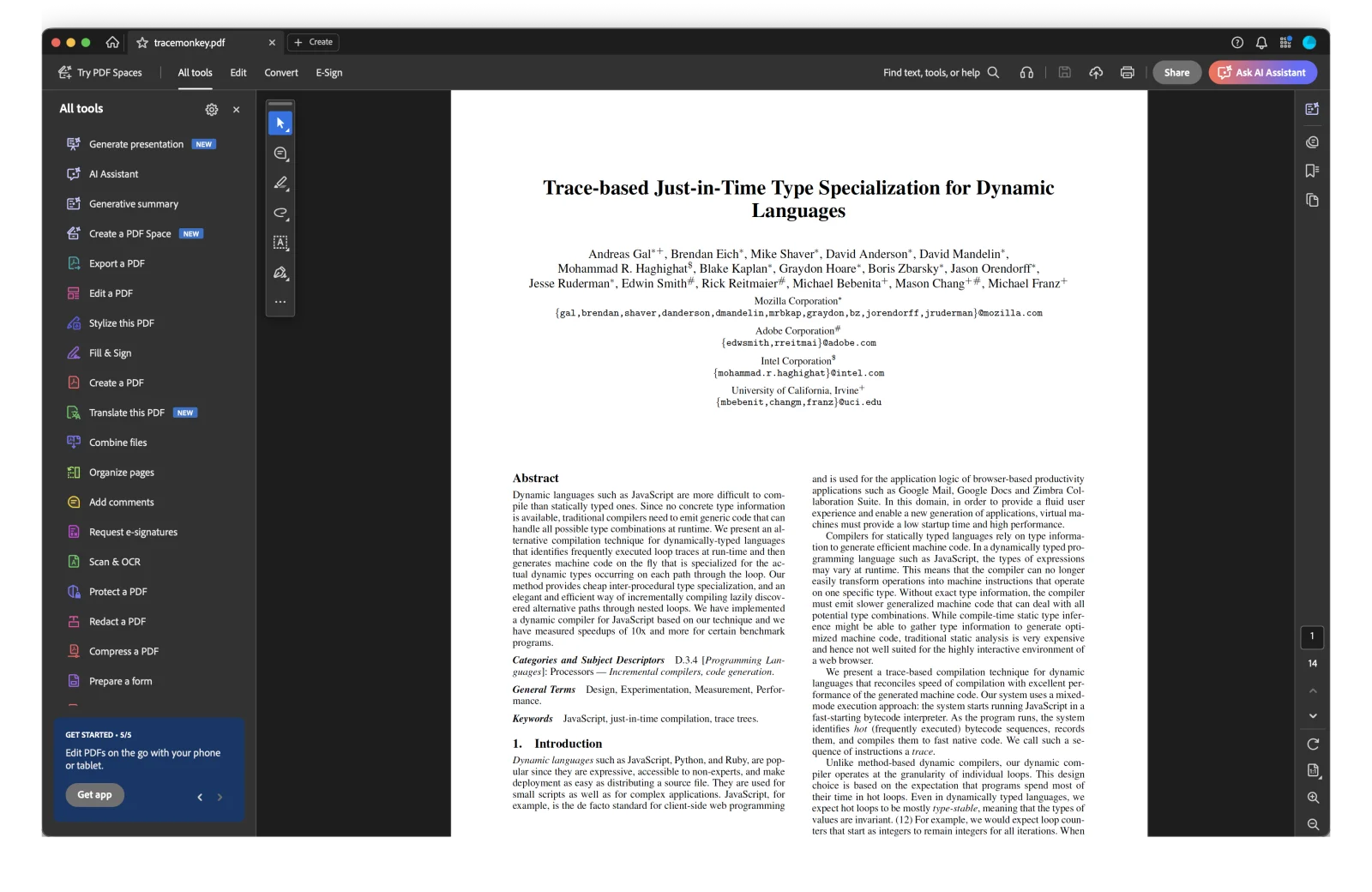Activate the text box AI select tool
This screenshot has width=1372, height=892.
pyautogui.click(x=280, y=243)
